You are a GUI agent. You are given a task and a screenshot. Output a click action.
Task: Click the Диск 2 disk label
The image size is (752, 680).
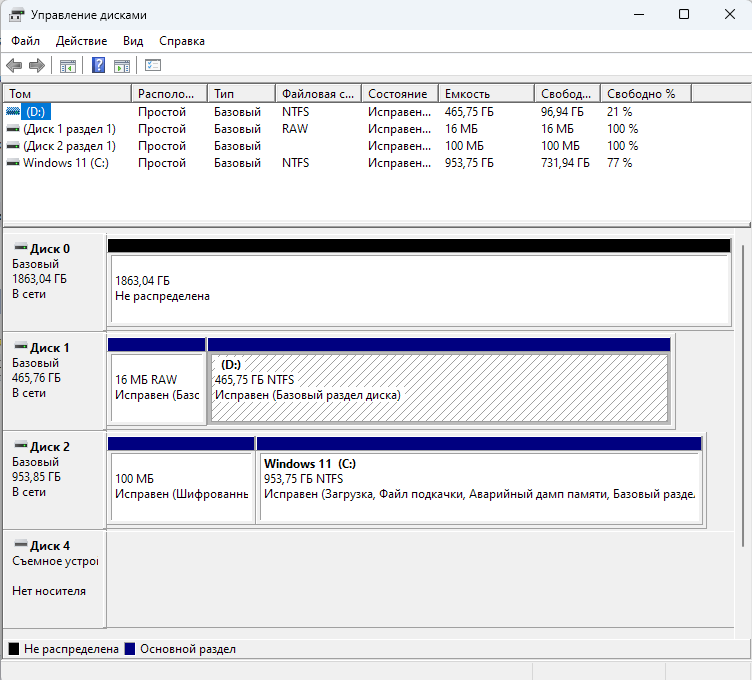pos(50,447)
